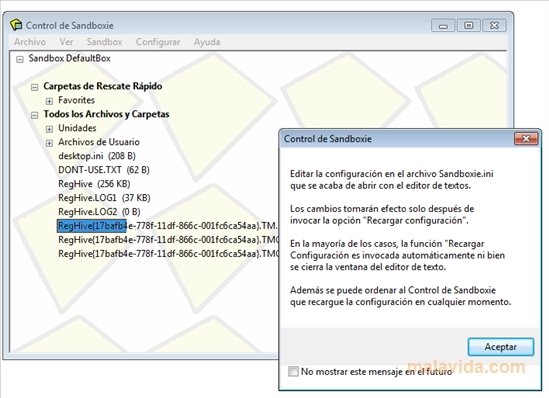Select the Carpetas de Rescate Rápido heading

pos(103,86)
